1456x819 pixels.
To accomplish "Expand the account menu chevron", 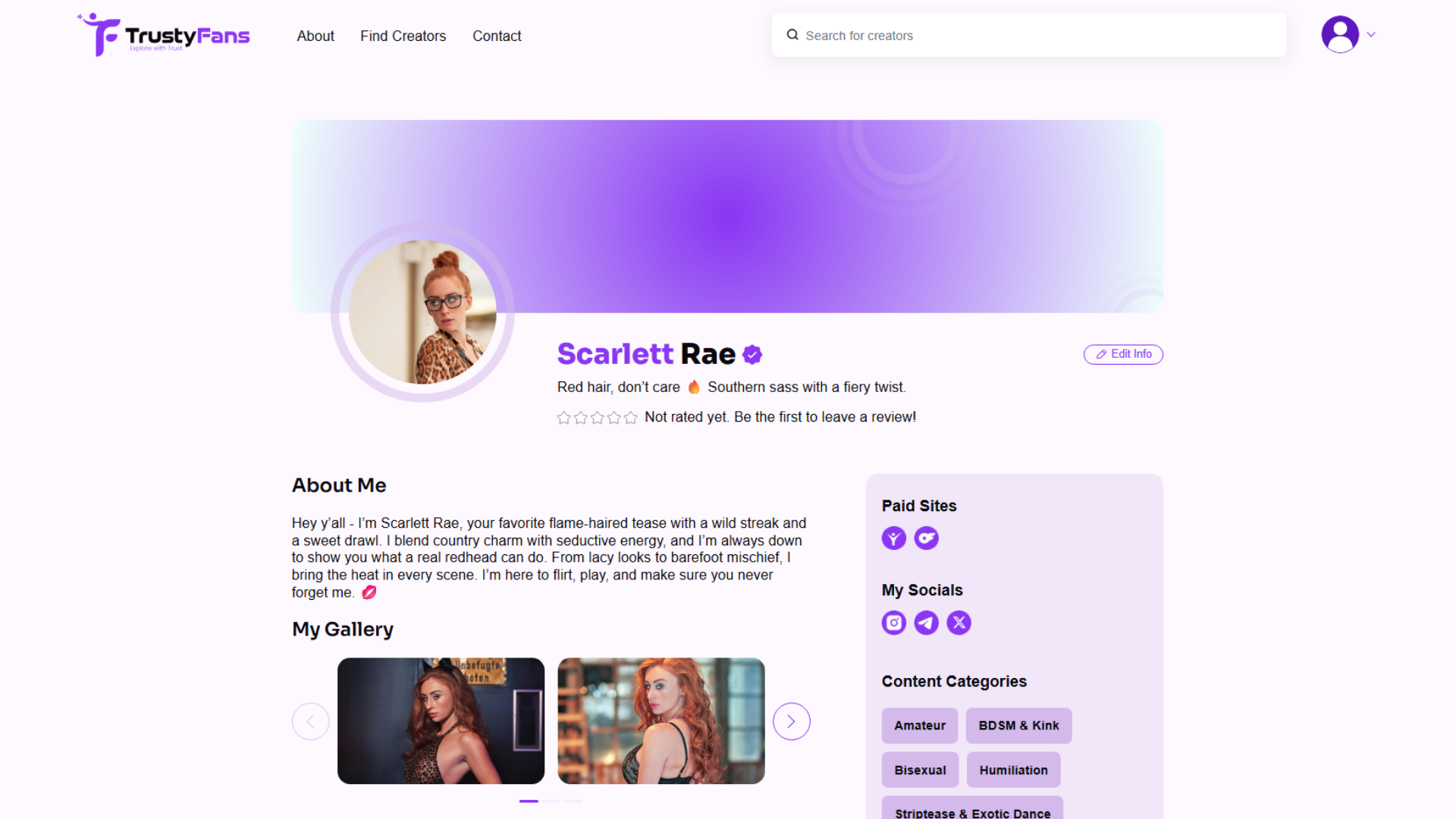I will [1371, 35].
